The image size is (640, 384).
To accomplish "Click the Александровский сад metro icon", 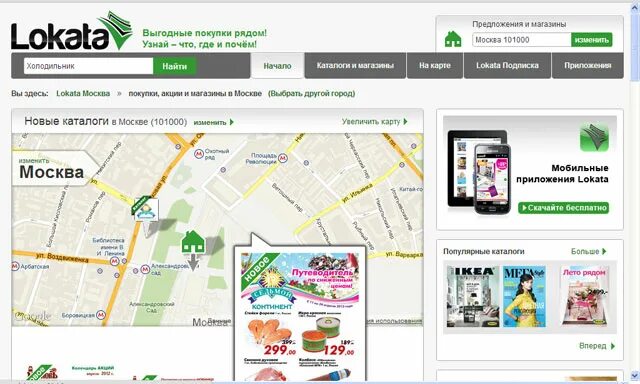I will (x=145, y=269).
